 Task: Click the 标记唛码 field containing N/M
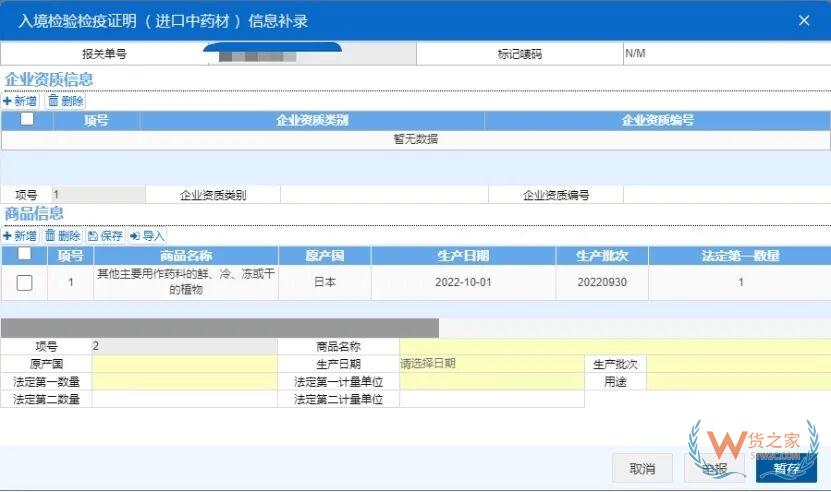[727, 54]
